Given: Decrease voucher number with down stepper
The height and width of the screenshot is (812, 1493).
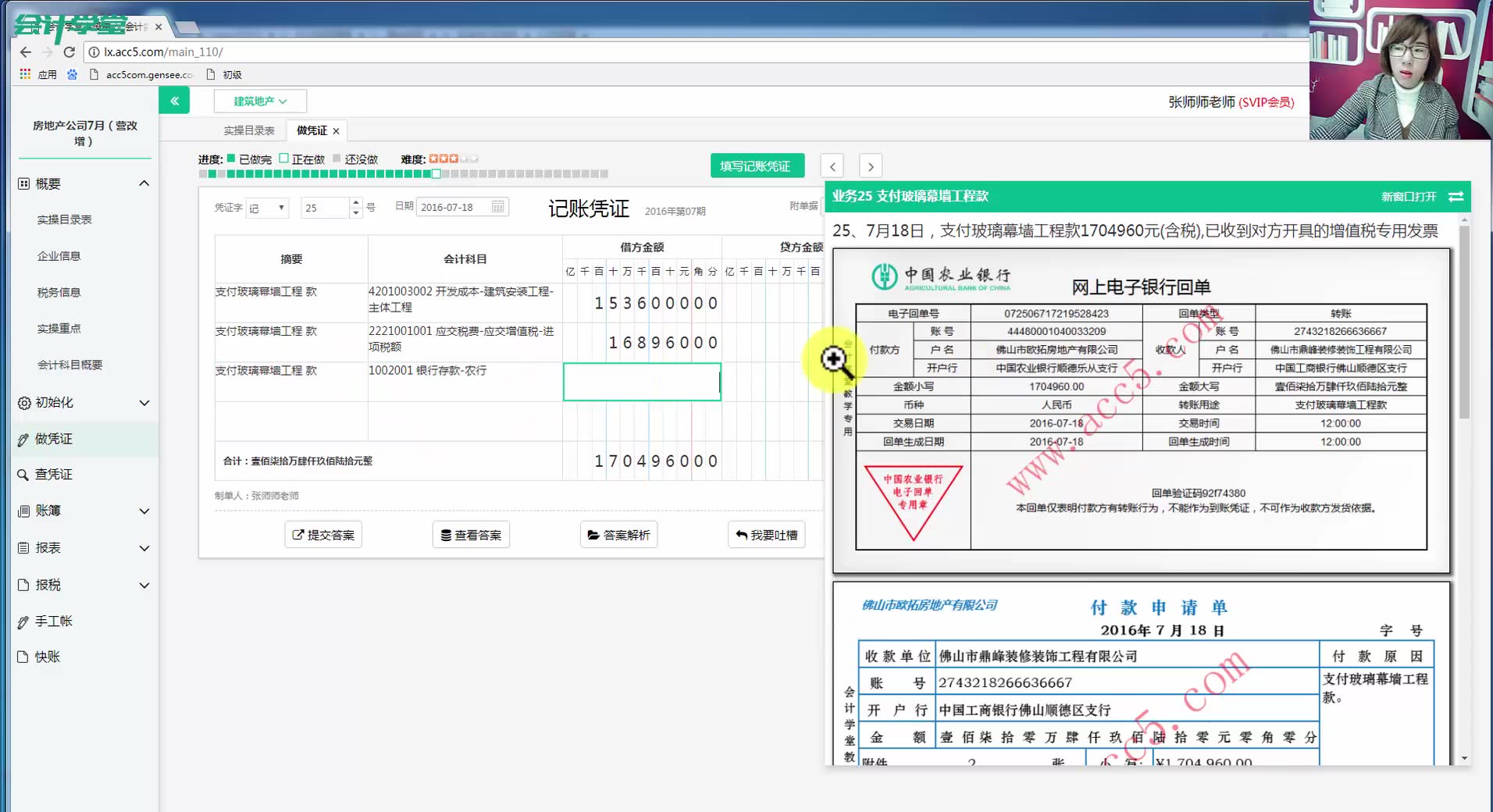Looking at the screenshot, I should pyautogui.click(x=356, y=212).
